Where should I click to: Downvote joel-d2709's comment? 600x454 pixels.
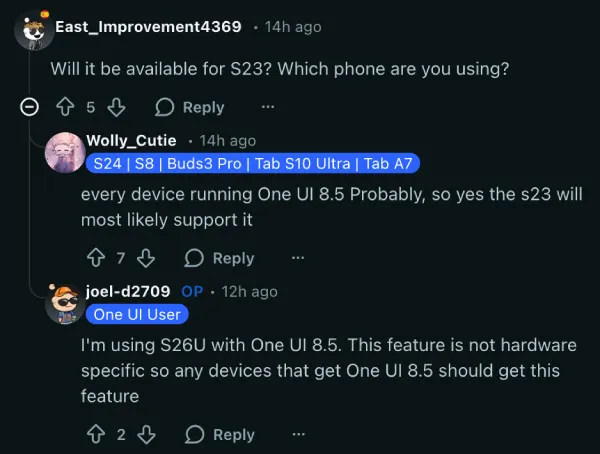point(146,434)
